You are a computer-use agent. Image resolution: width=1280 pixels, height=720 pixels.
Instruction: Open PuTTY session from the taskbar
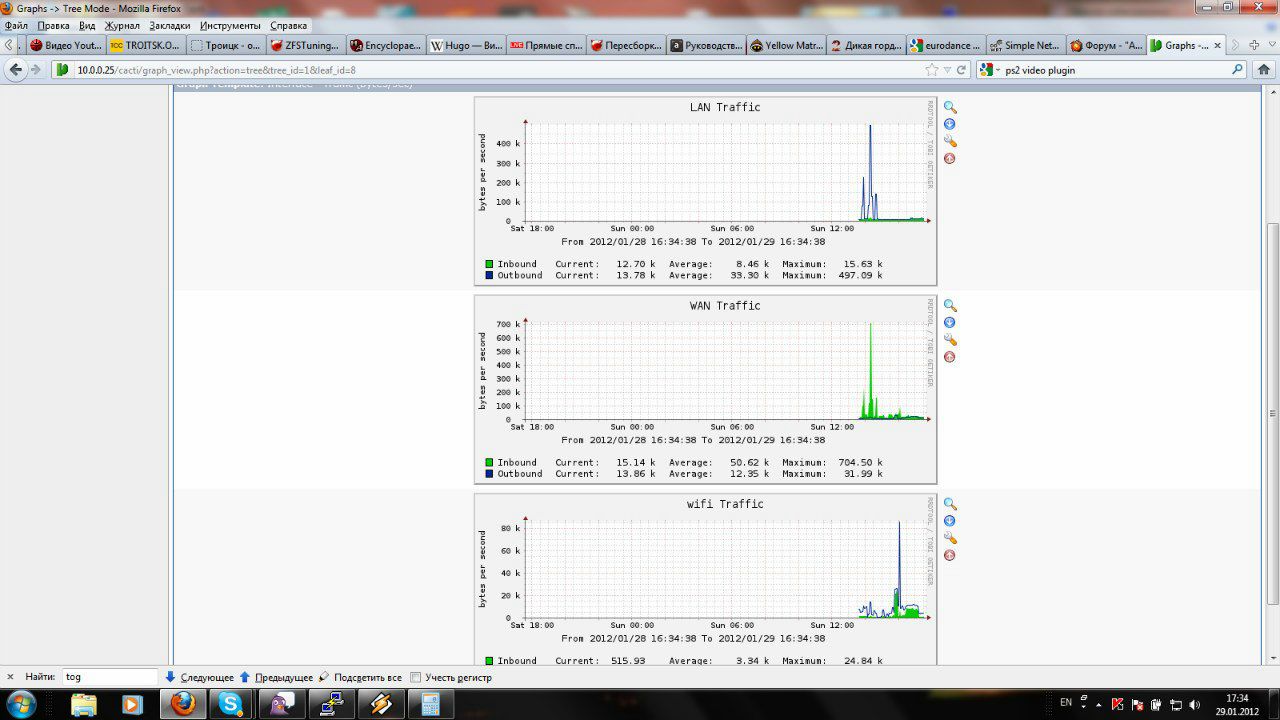331,704
